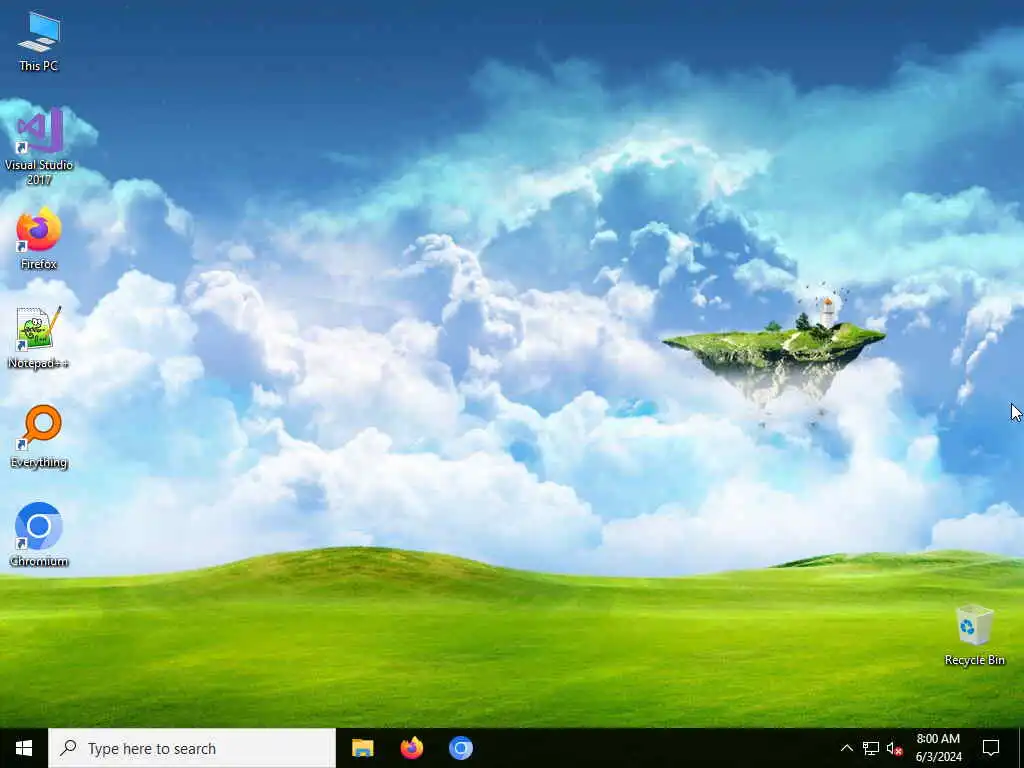Open File Explorer from the taskbar
Image resolution: width=1024 pixels, height=768 pixels.
coord(362,748)
